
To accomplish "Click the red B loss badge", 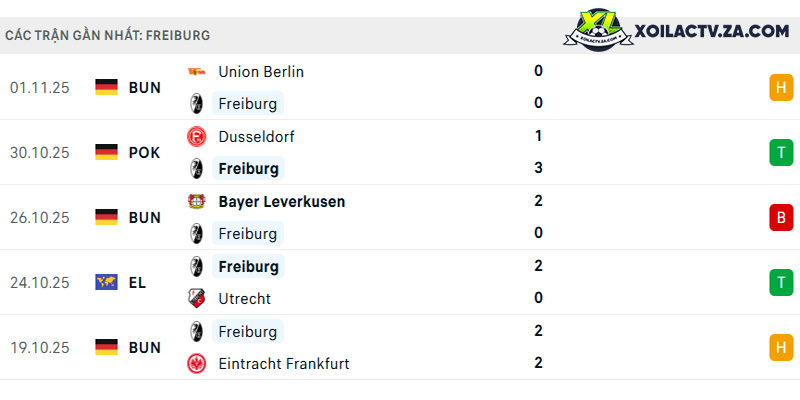I will click(781, 217).
